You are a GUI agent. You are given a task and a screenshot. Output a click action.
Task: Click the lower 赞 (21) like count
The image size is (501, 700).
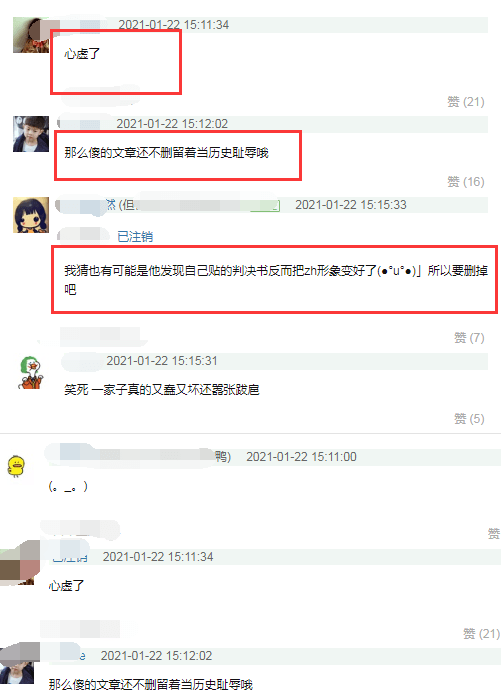point(481,633)
